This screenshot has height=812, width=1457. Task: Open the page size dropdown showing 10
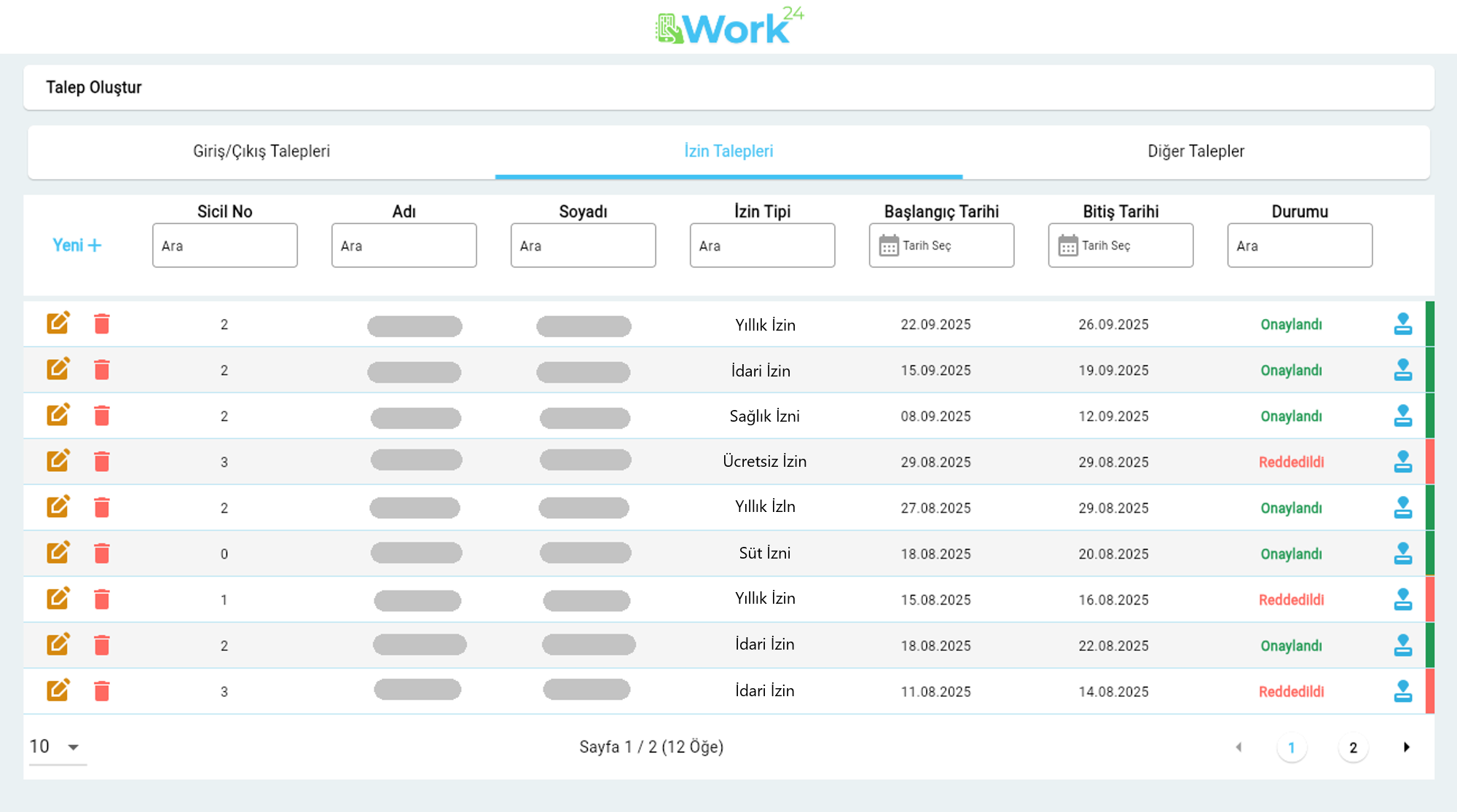coord(57,747)
